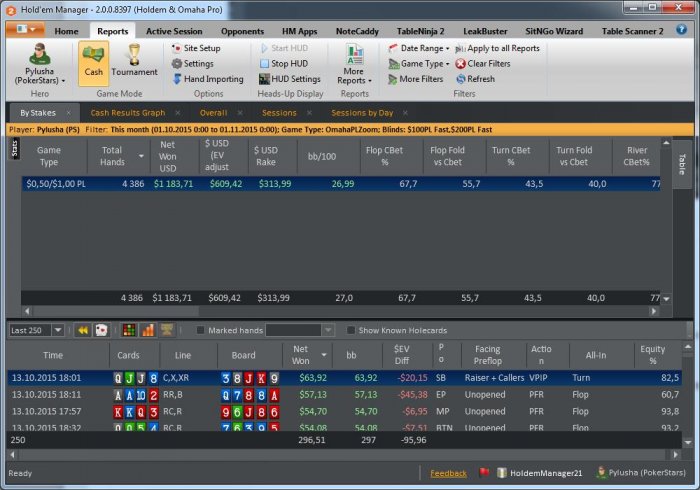The image size is (700, 490).
Task: Select Cash game mode
Action: tap(93, 63)
